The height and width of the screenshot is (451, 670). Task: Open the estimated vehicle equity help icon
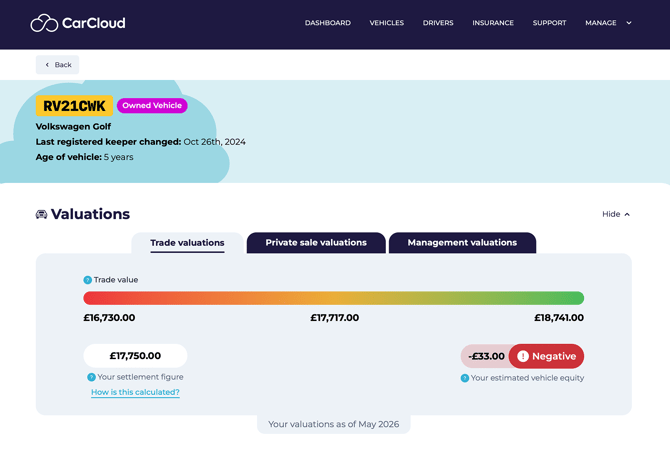click(x=465, y=378)
